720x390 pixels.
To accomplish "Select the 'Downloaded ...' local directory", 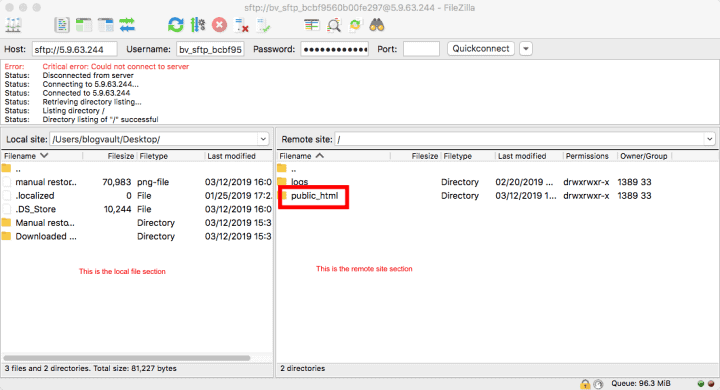I will [x=137, y=236].
